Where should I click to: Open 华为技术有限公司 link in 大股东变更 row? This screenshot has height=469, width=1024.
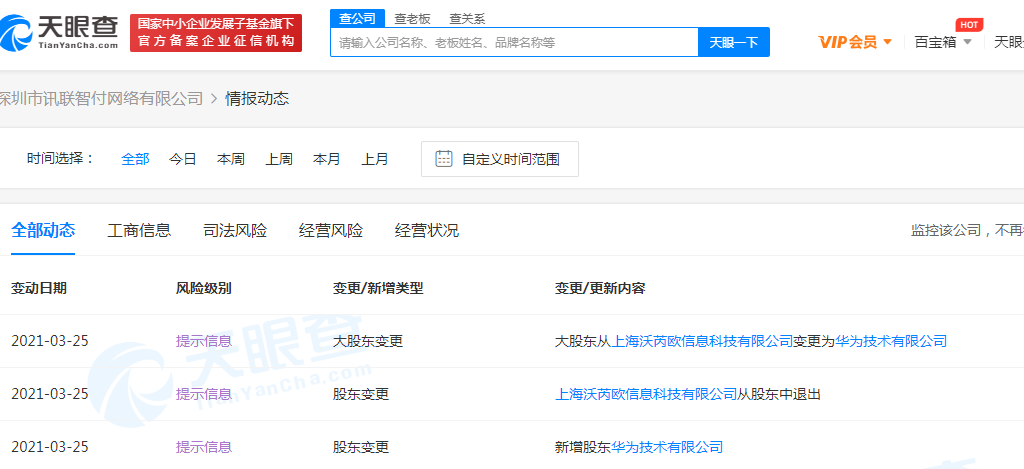pyautogui.click(x=891, y=341)
